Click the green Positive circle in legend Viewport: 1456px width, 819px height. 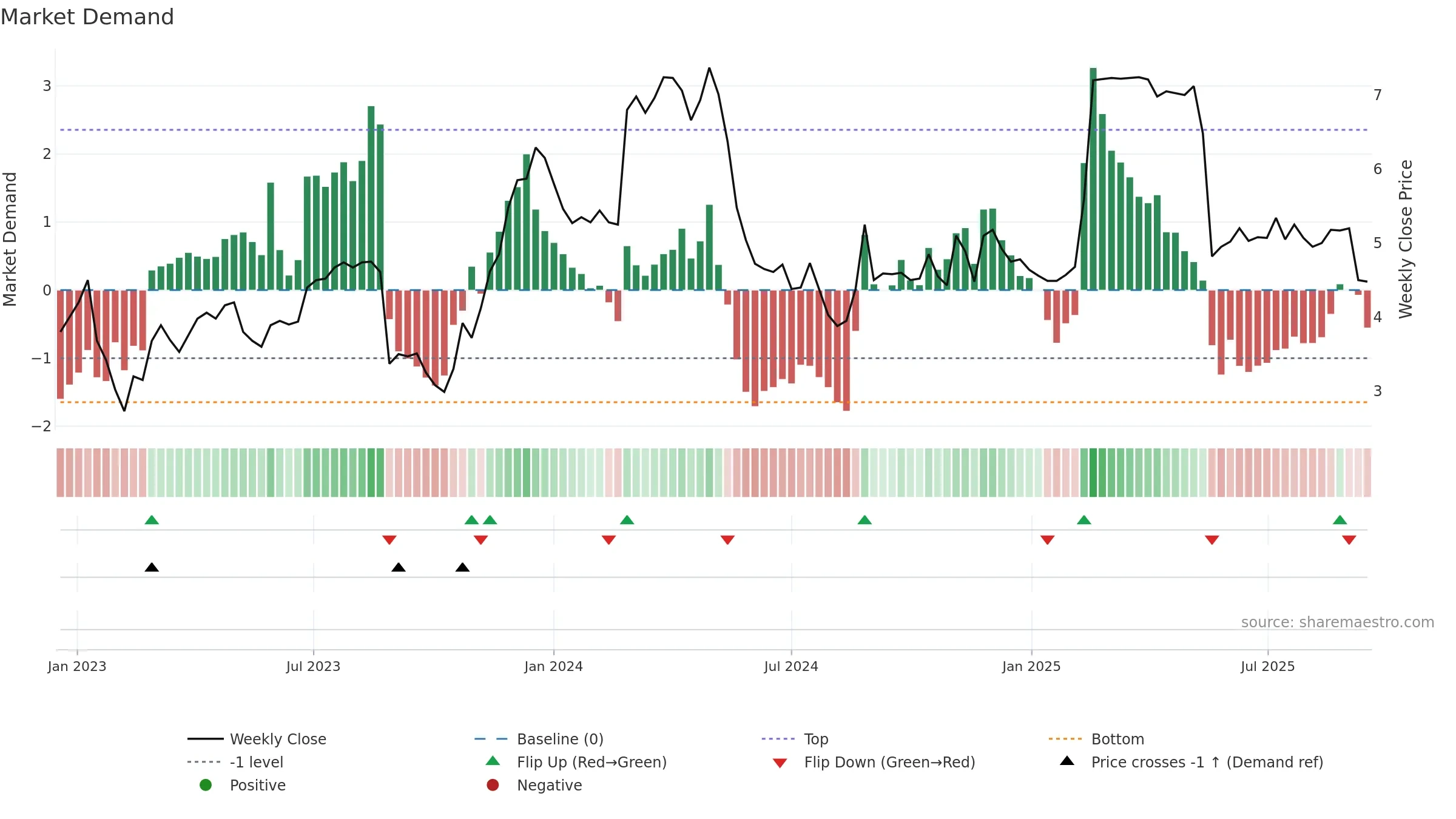[x=206, y=785]
